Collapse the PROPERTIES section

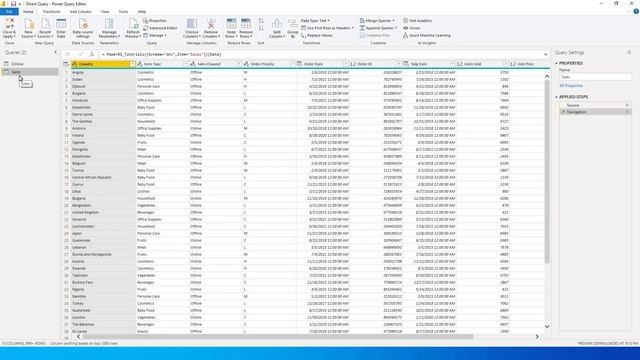pos(556,63)
